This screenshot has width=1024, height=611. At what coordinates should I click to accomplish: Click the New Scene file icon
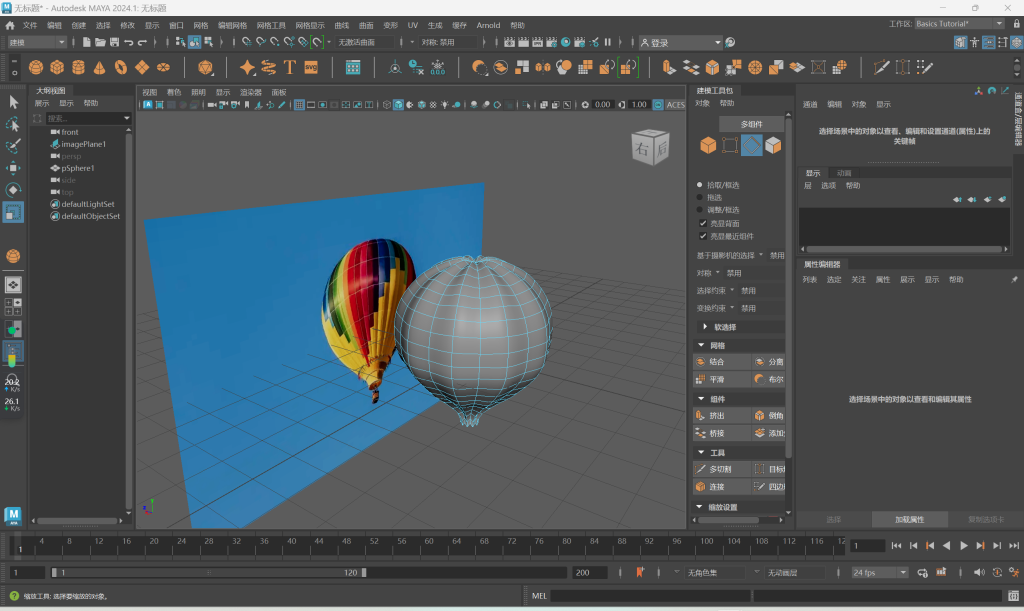pos(86,42)
